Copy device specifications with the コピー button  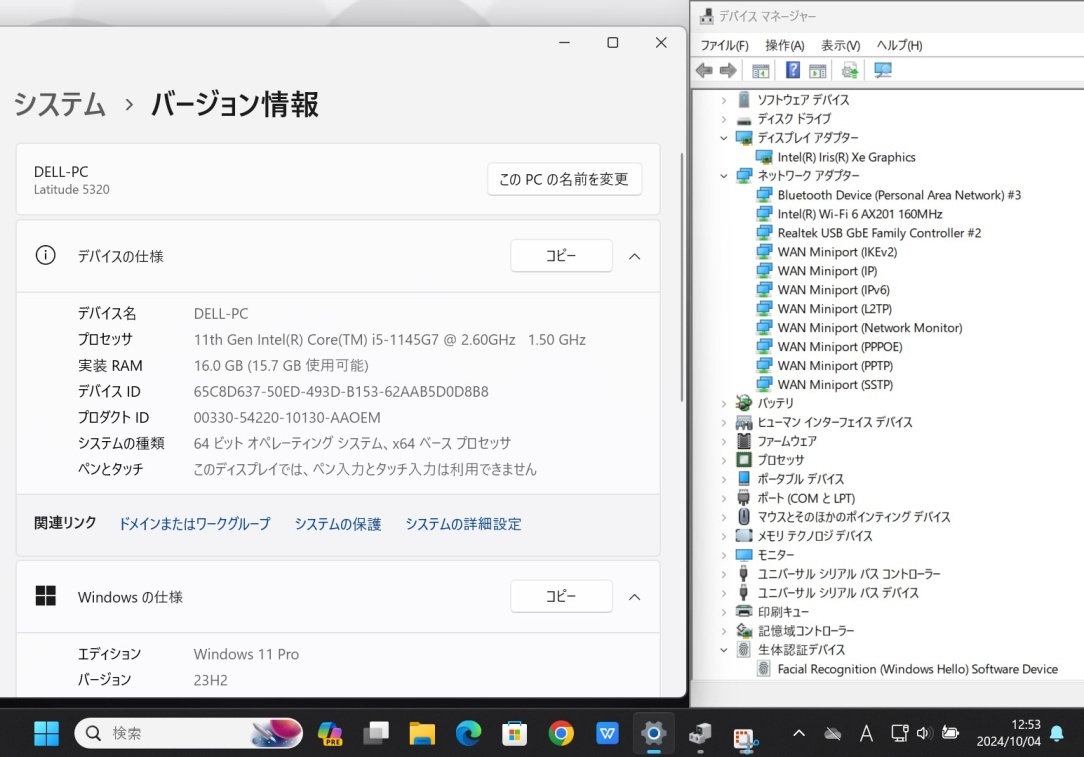click(x=561, y=255)
